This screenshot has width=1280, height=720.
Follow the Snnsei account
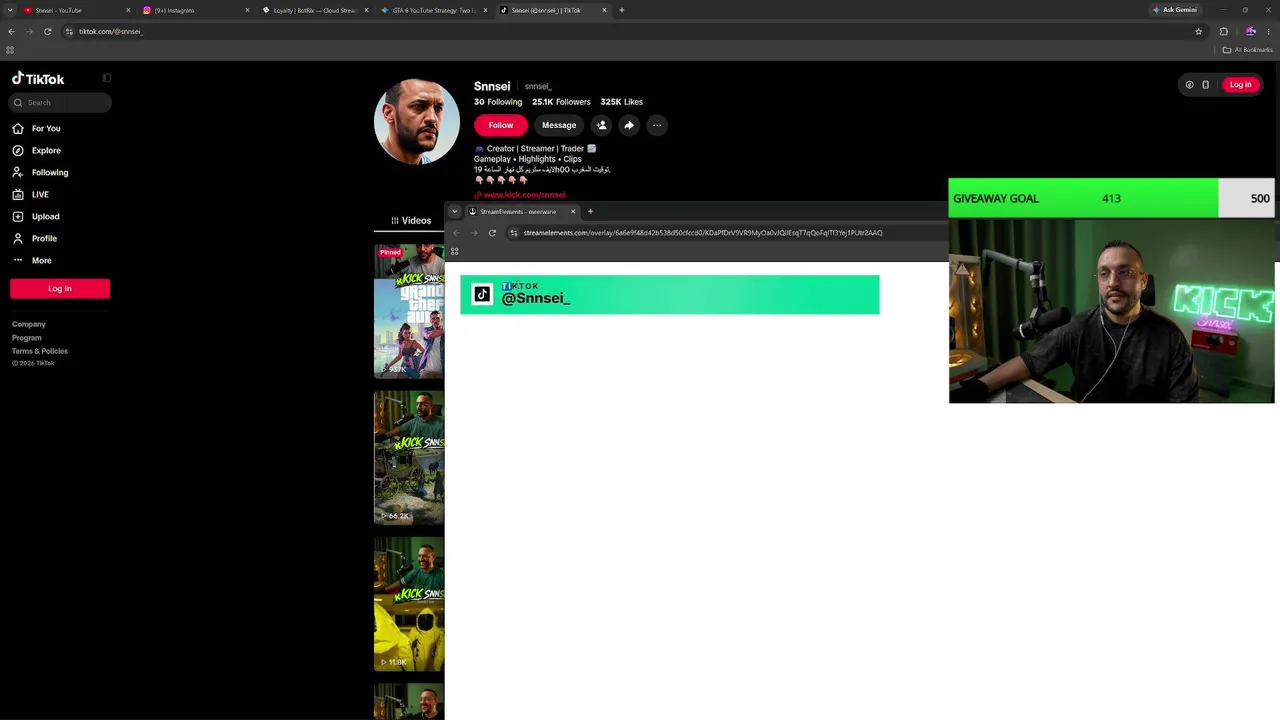(501, 125)
